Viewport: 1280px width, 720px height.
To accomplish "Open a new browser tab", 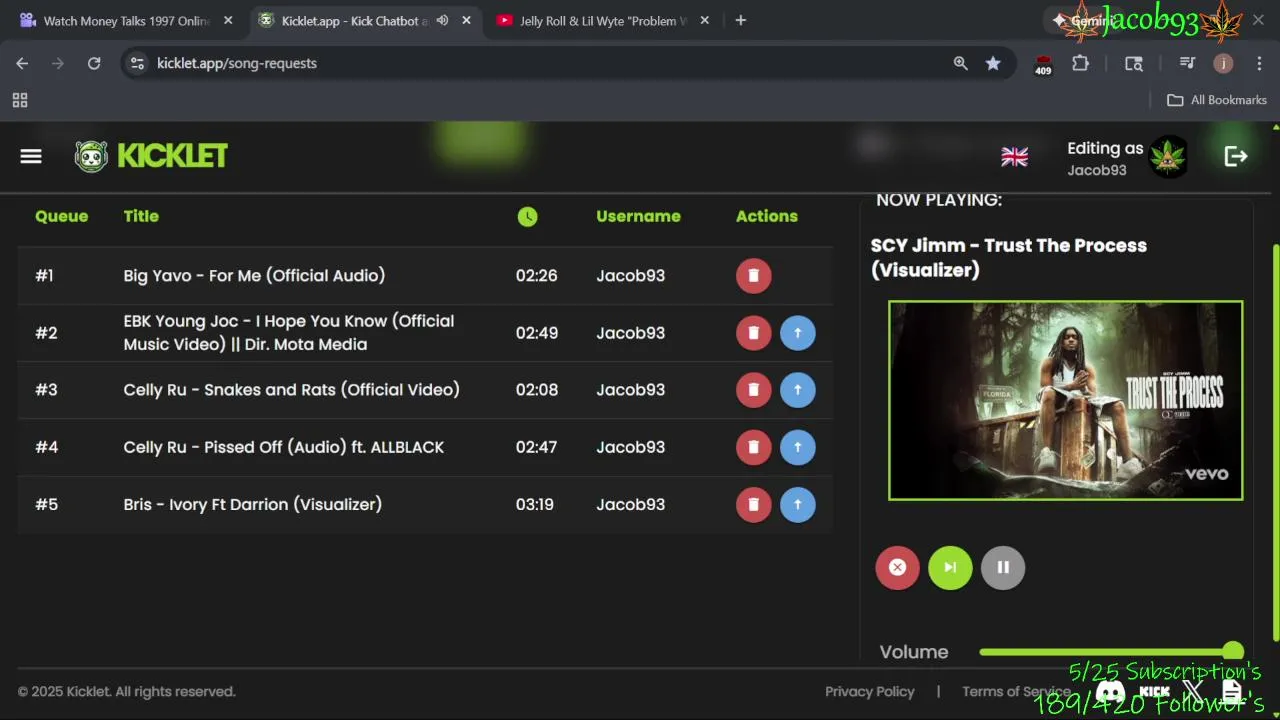I will tap(740, 20).
